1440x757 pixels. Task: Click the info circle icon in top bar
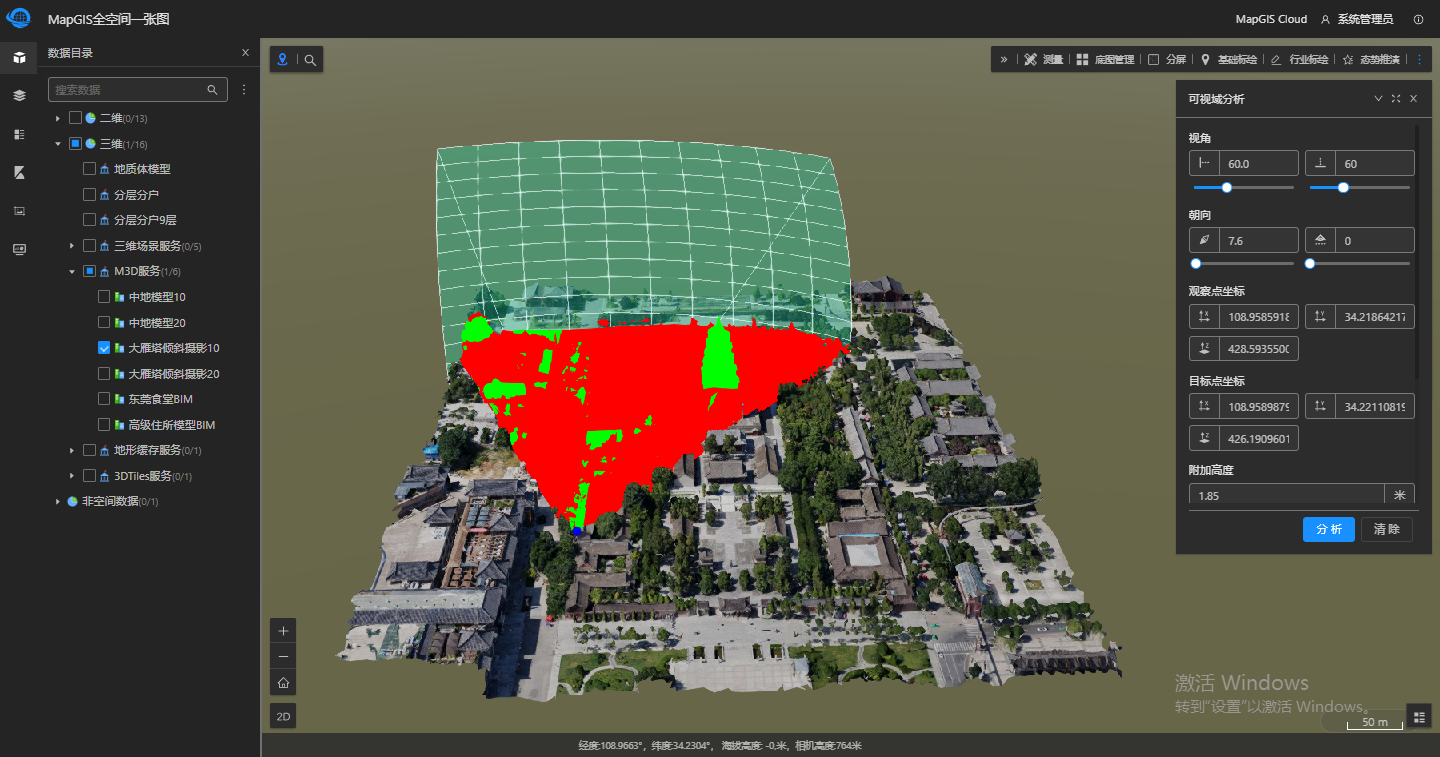[1418, 19]
